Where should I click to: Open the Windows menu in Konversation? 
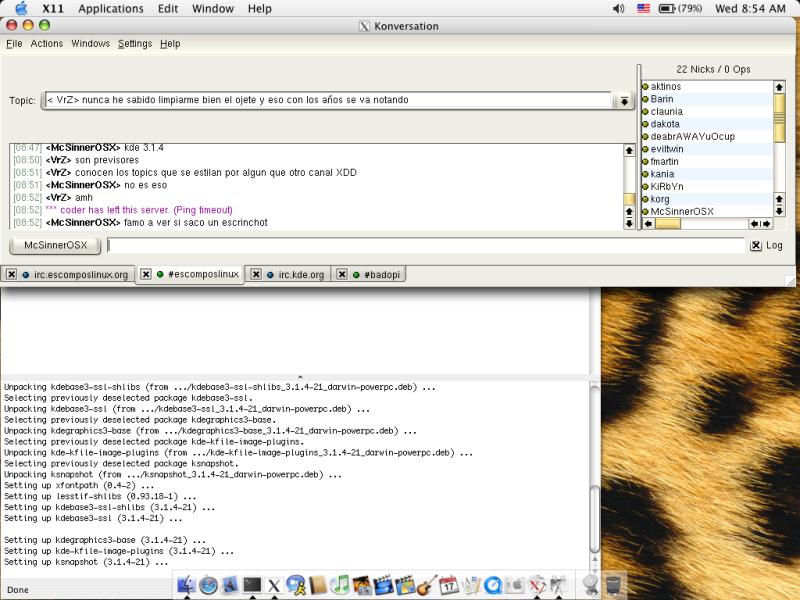coord(90,44)
